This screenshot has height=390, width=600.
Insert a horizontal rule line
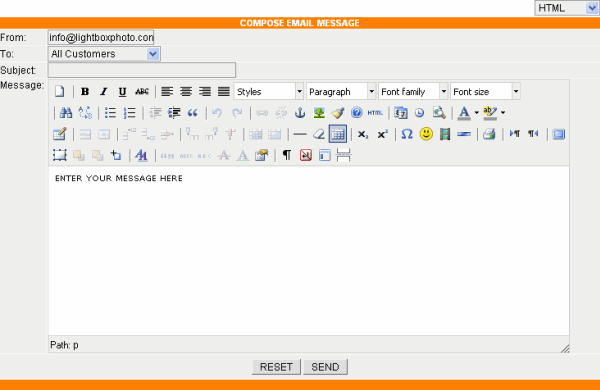pos(300,134)
